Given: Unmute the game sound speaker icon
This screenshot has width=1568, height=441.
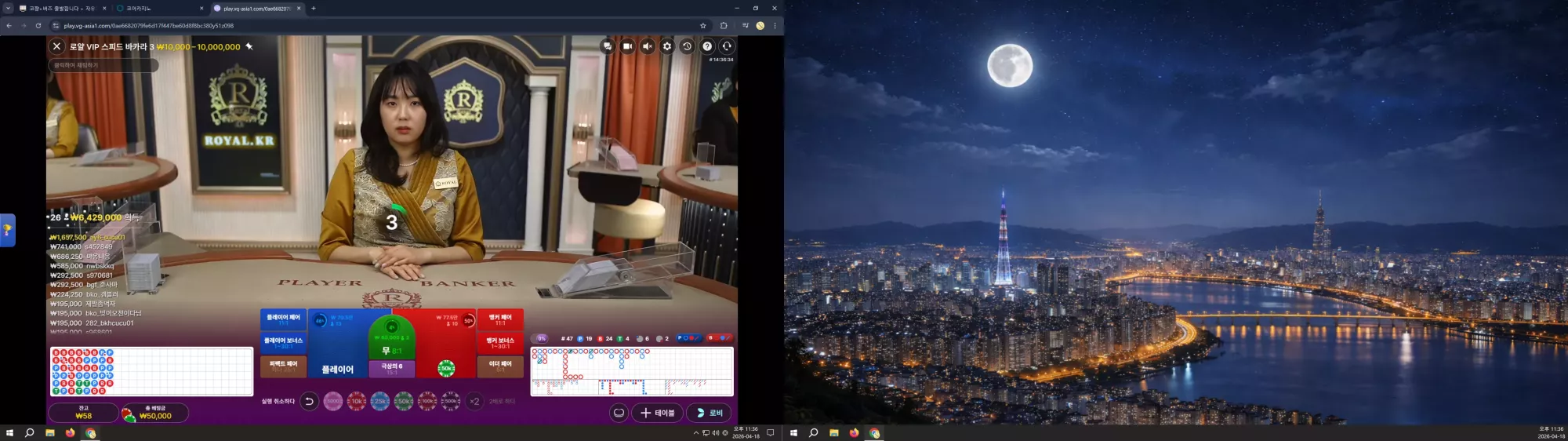Looking at the screenshot, I should point(648,46).
